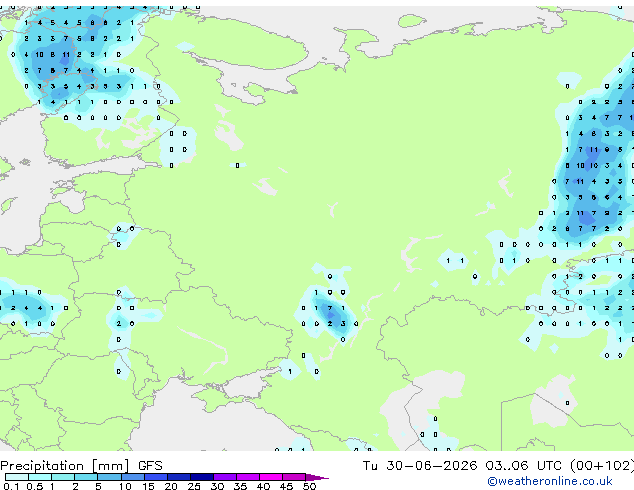Click the "45" legend scale label
This screenshot has height=490, width=634.
286,486
